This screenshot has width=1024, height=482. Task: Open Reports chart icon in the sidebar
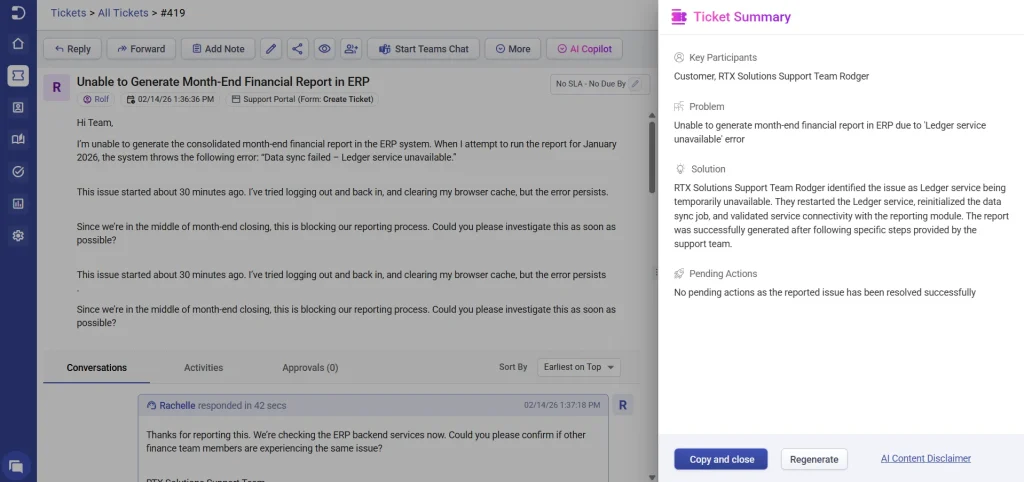[18, 204]
